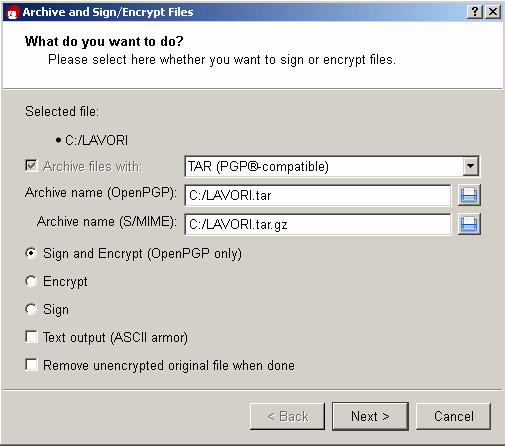Go to the next step with Next

click(x=370, y=416)
